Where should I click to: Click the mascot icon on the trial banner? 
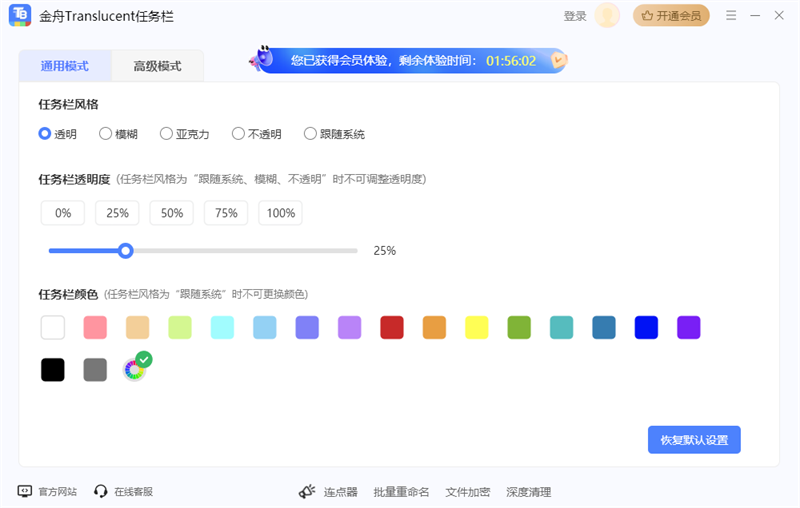262,58
